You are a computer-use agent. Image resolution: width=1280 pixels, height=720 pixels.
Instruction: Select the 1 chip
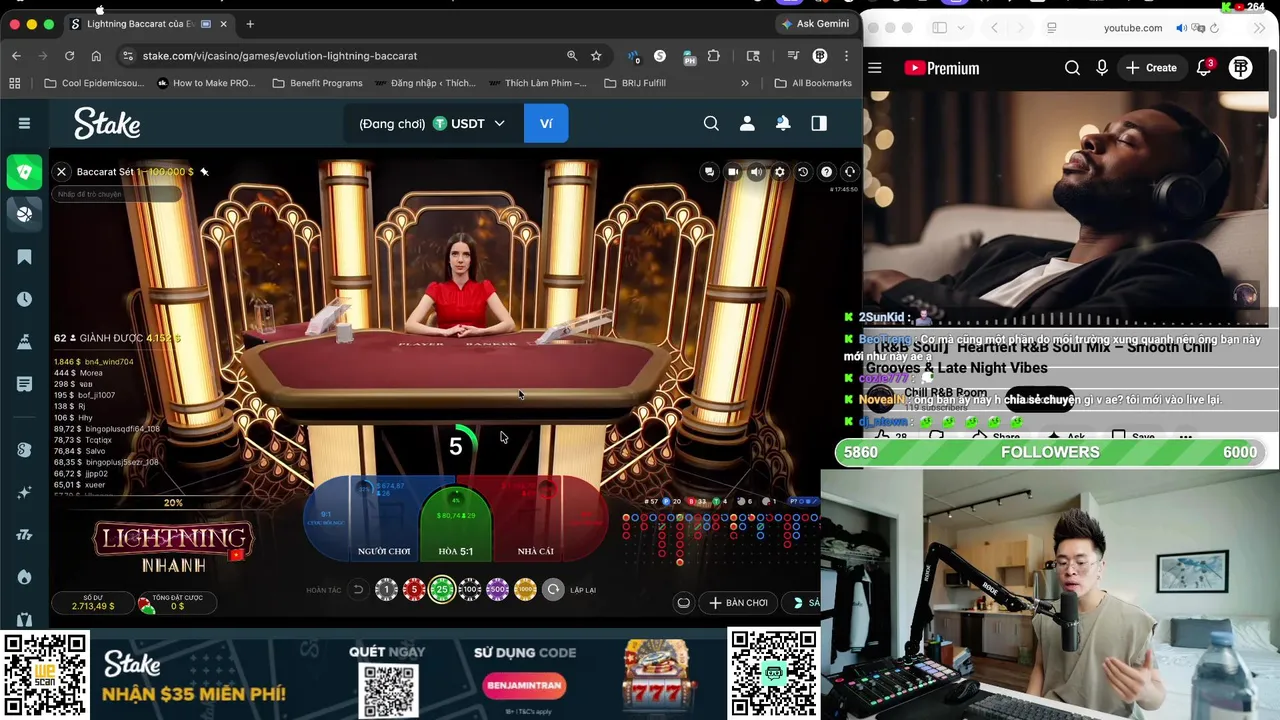(386, 590)
